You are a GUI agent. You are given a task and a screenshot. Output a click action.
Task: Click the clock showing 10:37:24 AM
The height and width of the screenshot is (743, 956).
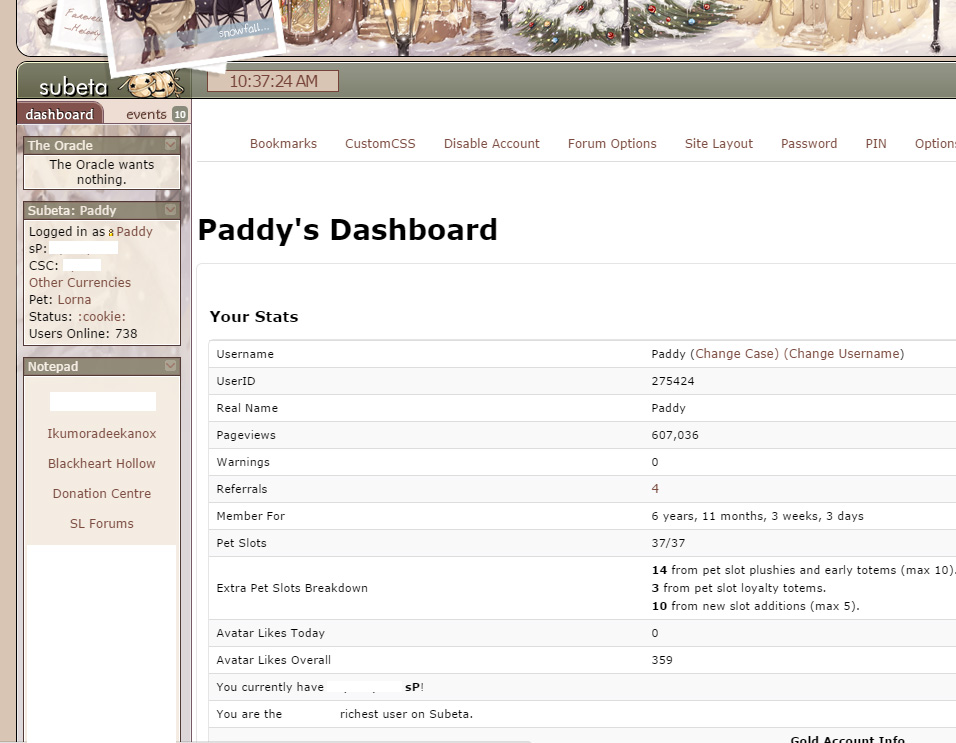click(273, 81)
